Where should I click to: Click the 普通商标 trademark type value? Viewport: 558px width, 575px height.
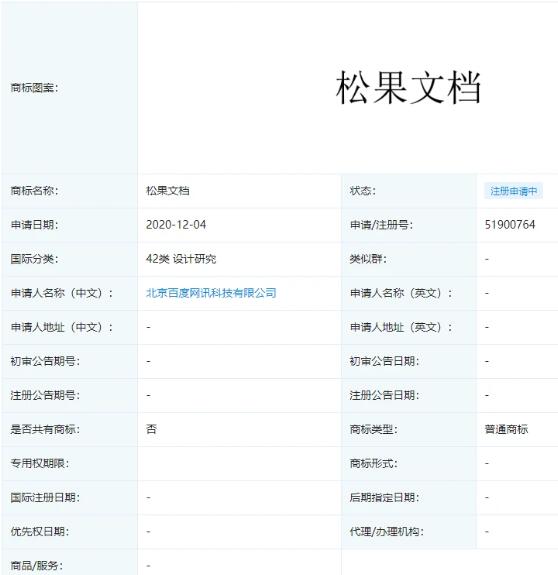506,429
